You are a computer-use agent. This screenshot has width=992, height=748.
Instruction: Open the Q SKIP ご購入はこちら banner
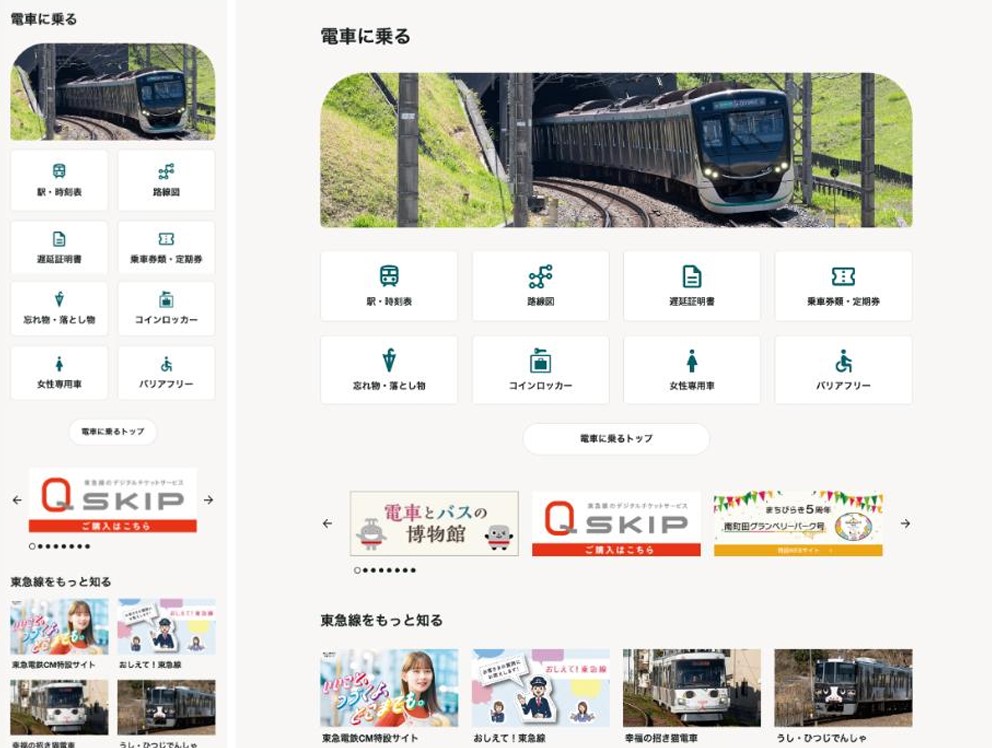click(617, 523)
